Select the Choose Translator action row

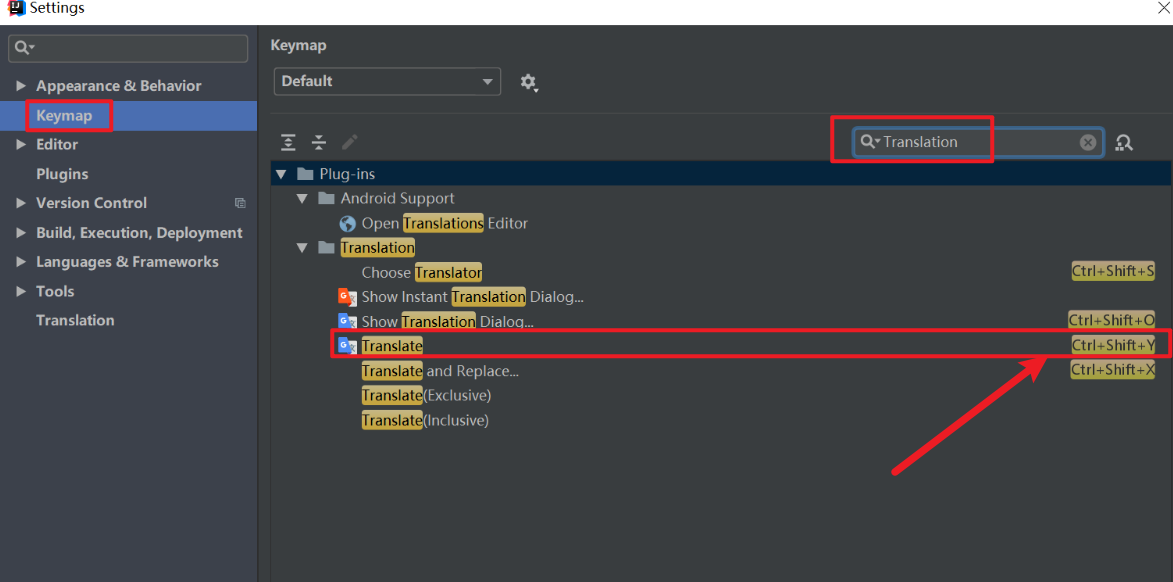tap(420, 272)
